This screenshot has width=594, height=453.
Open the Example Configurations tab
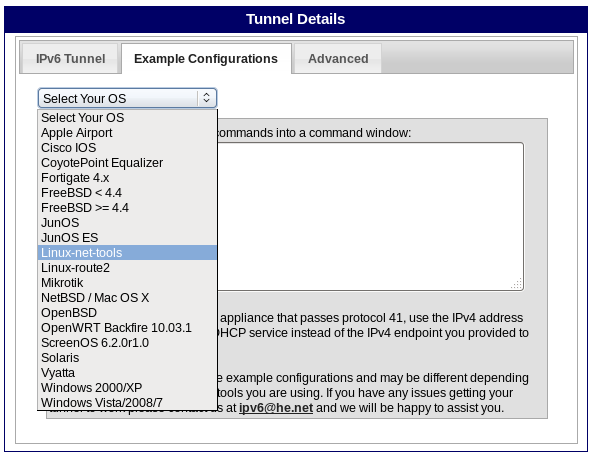coord(206,59)
